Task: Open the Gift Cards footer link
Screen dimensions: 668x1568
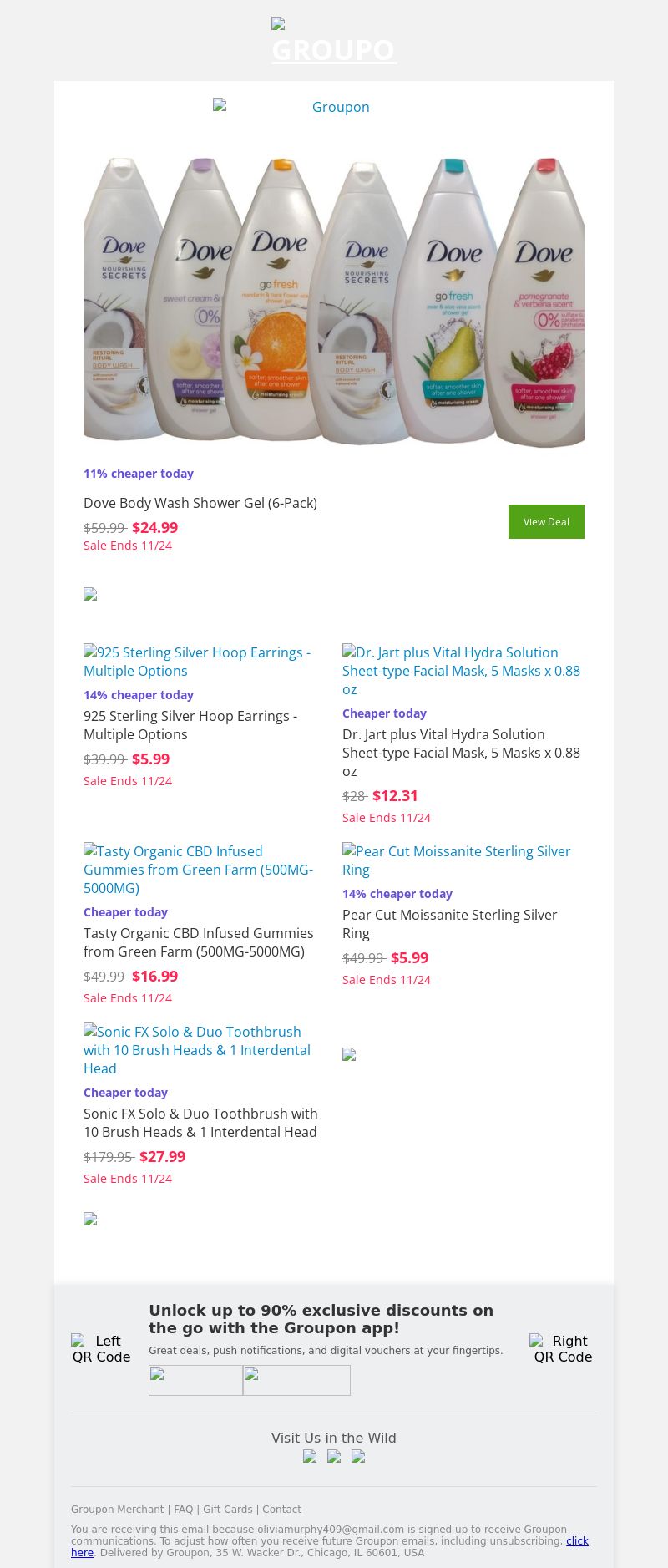Action: (227, 1509)
